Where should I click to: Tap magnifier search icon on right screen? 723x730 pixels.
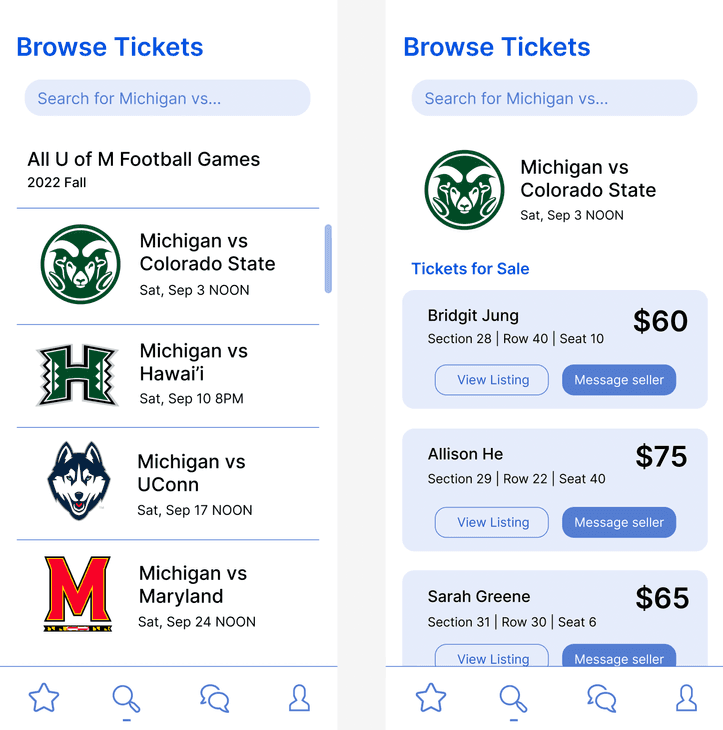pos(513,699)
